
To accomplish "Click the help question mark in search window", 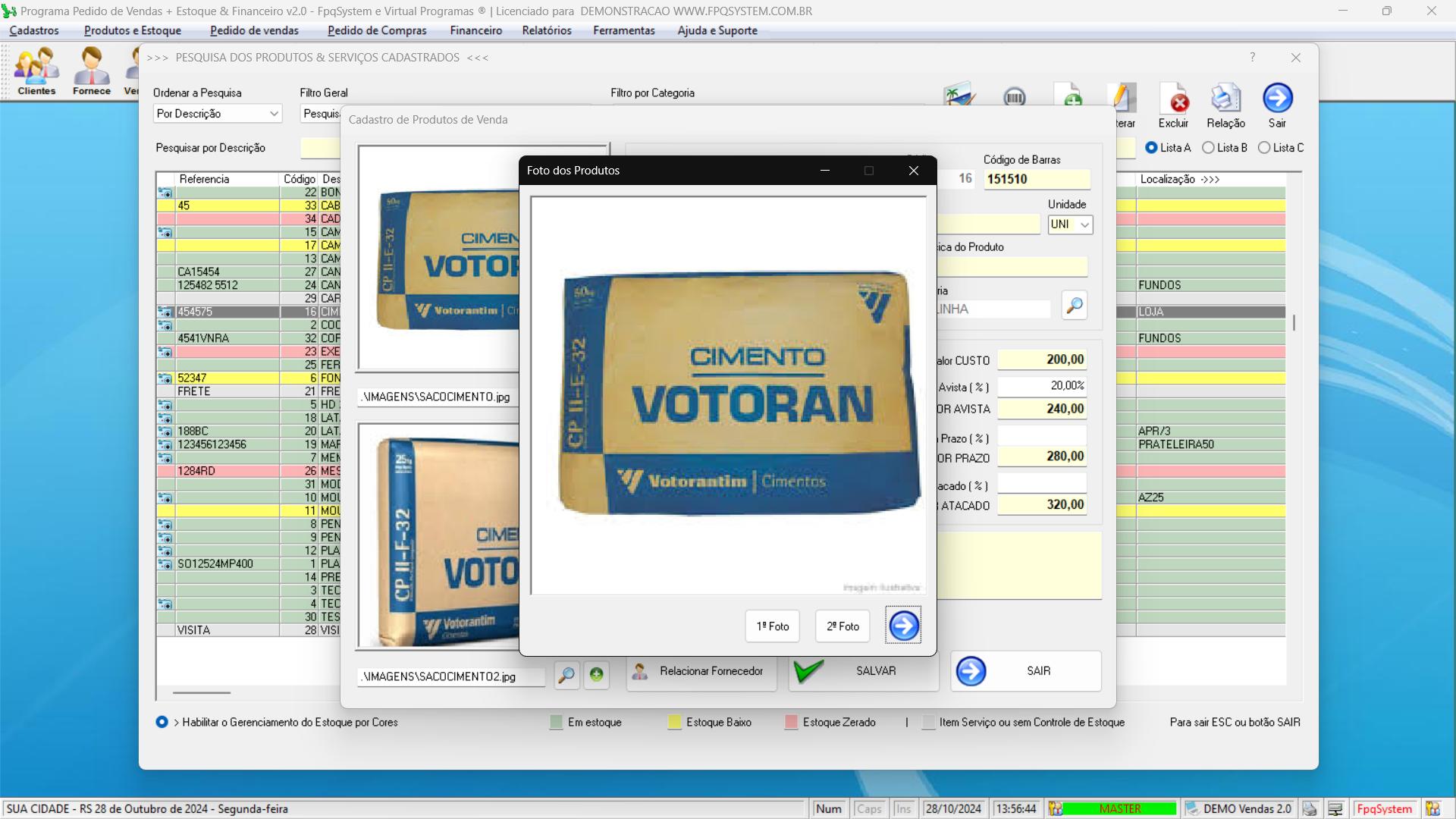I will [x=1253, y=58].
